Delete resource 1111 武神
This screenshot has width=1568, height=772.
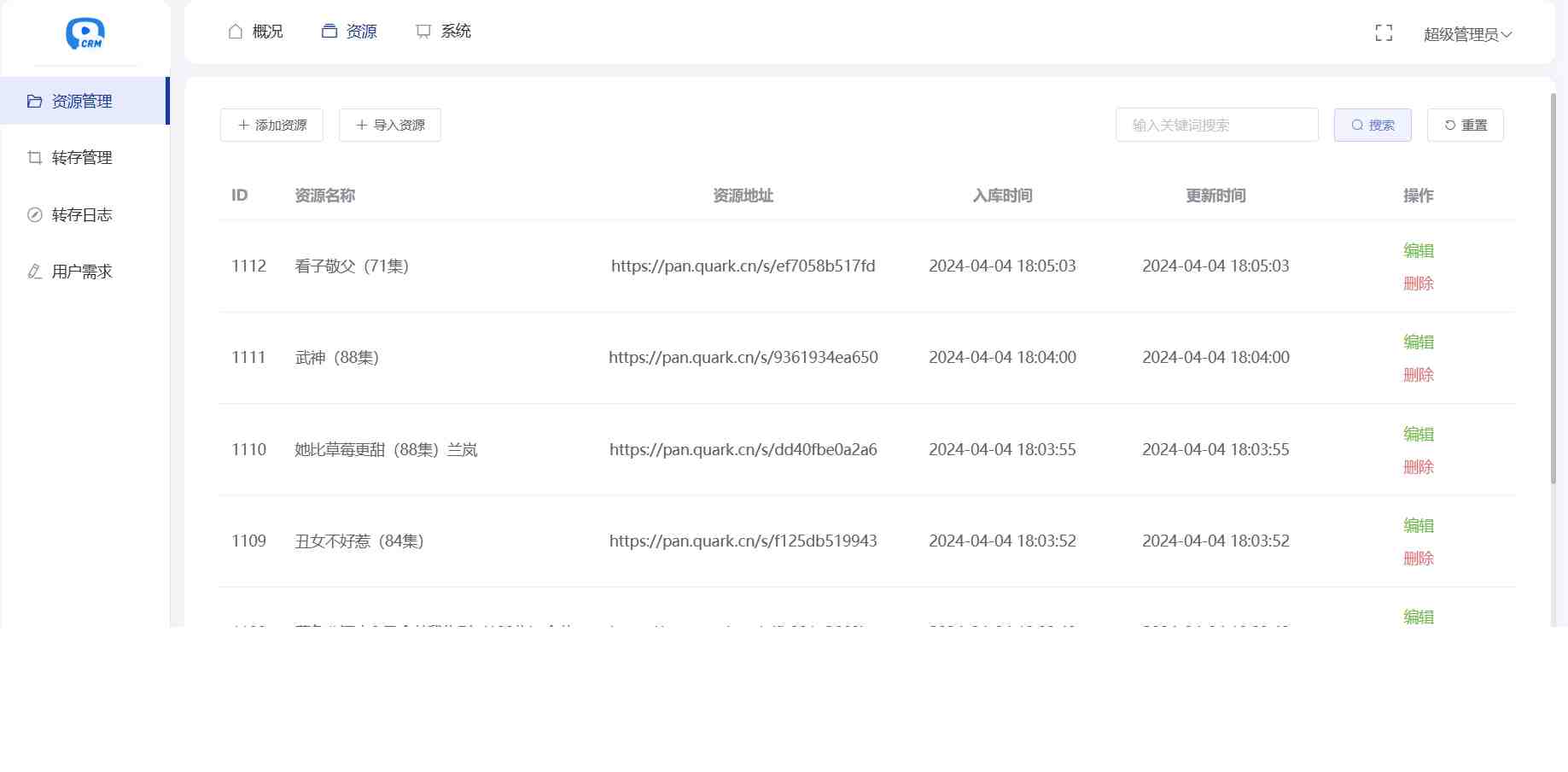click(x=1418, y=375)
